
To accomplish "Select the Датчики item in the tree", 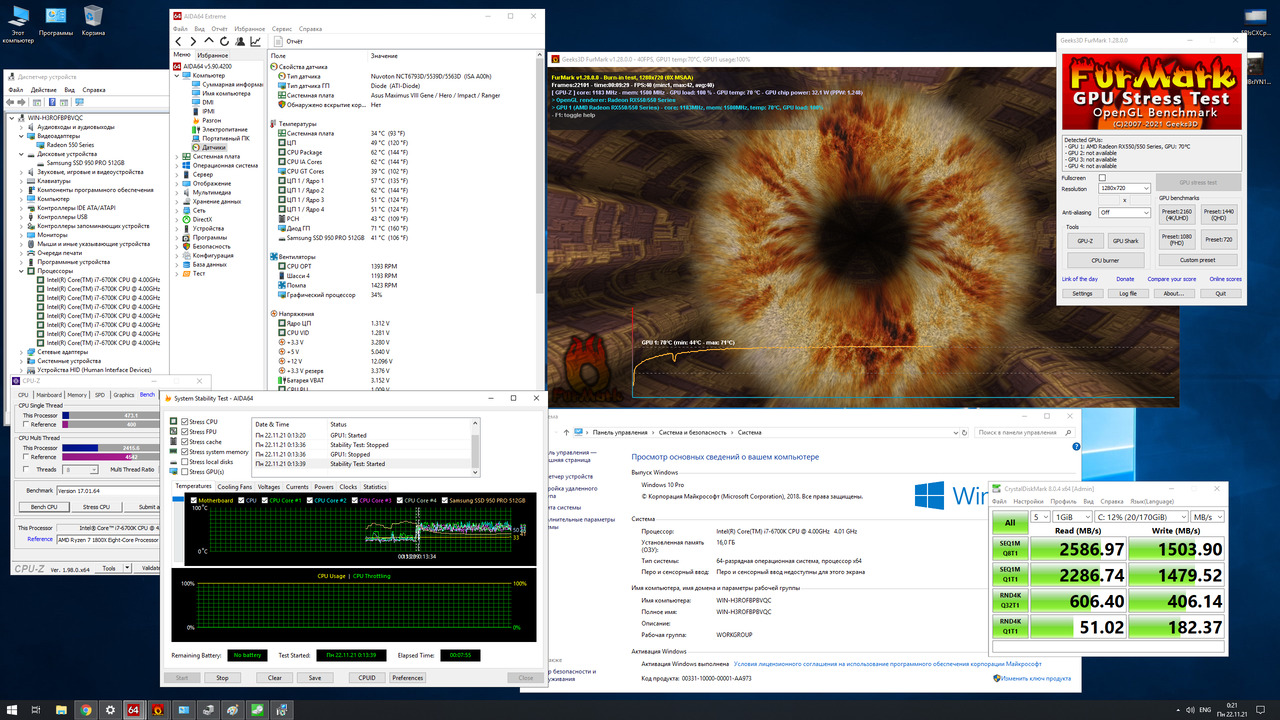I will tap(213, 147).
